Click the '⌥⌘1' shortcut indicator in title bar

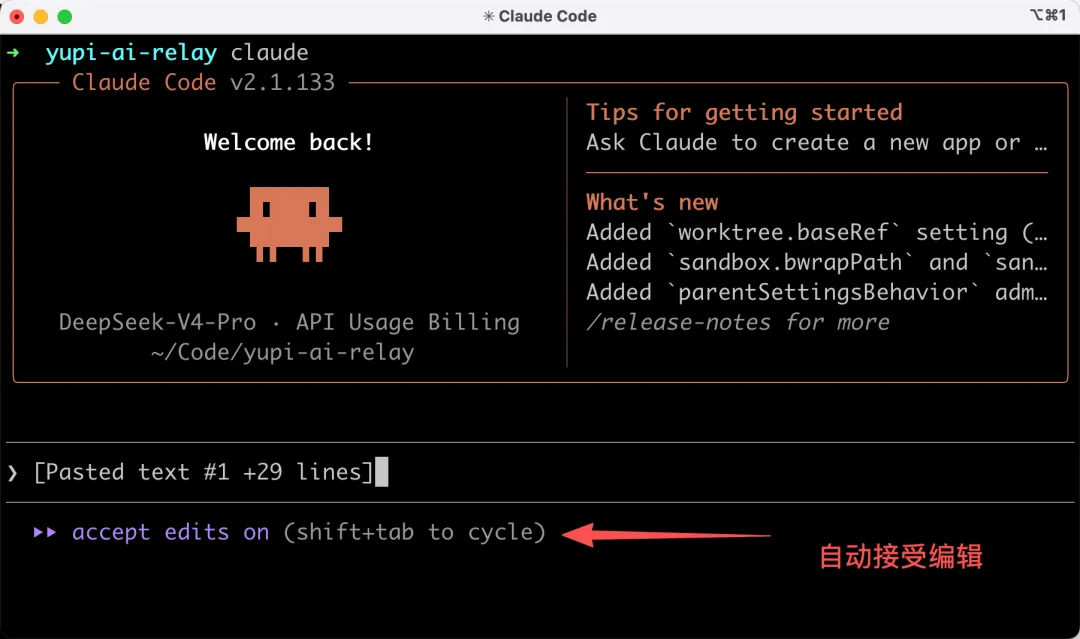1048,15
